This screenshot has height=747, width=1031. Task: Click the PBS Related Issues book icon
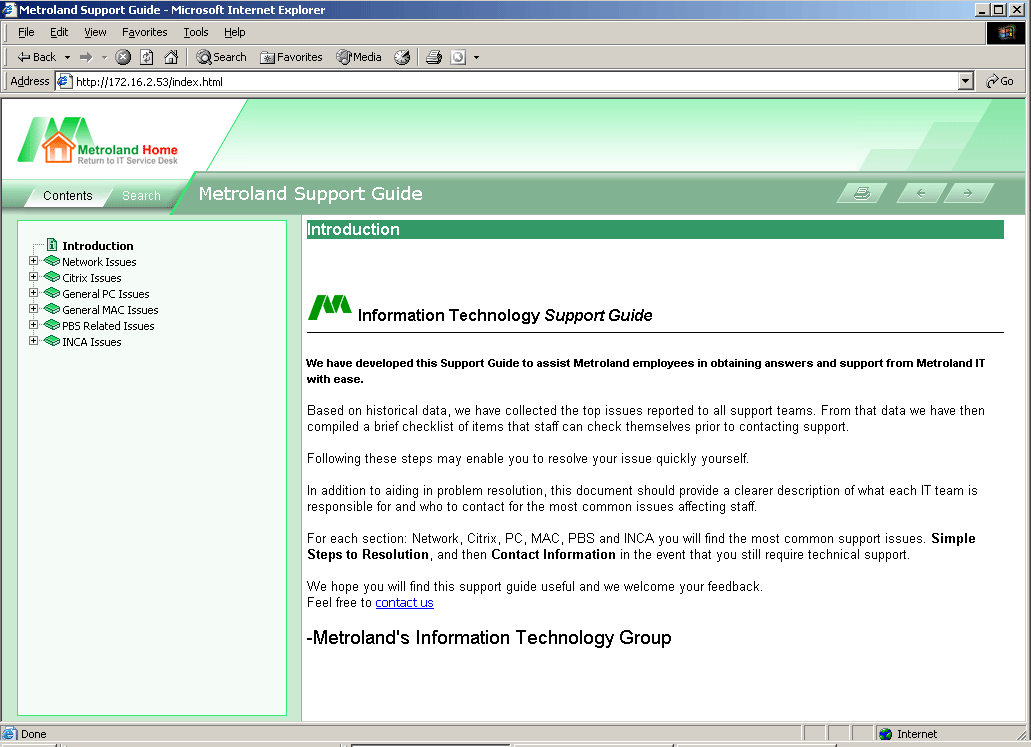(x=52, y=325)
